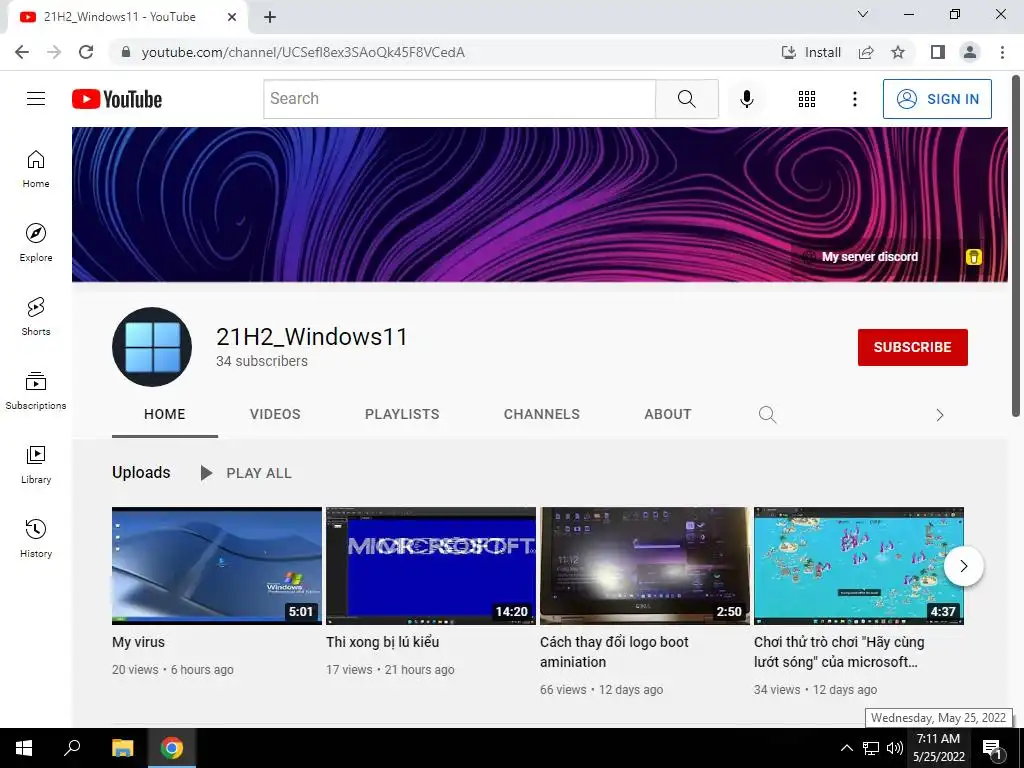Open Chrome profile avatar
Screen dimensions: 1024x768
[x=970, y=52]
